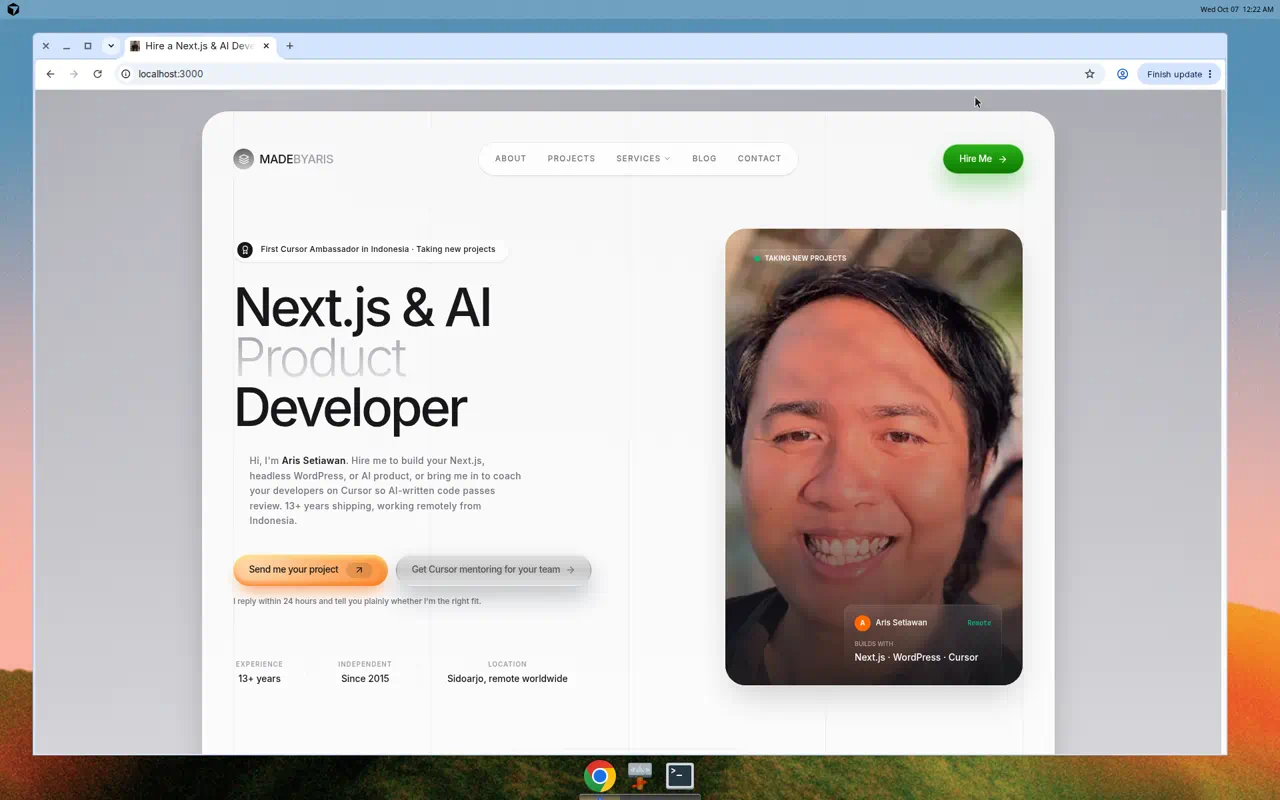
Task: Reload the page with the refresh icon
Action: (97, 74)
